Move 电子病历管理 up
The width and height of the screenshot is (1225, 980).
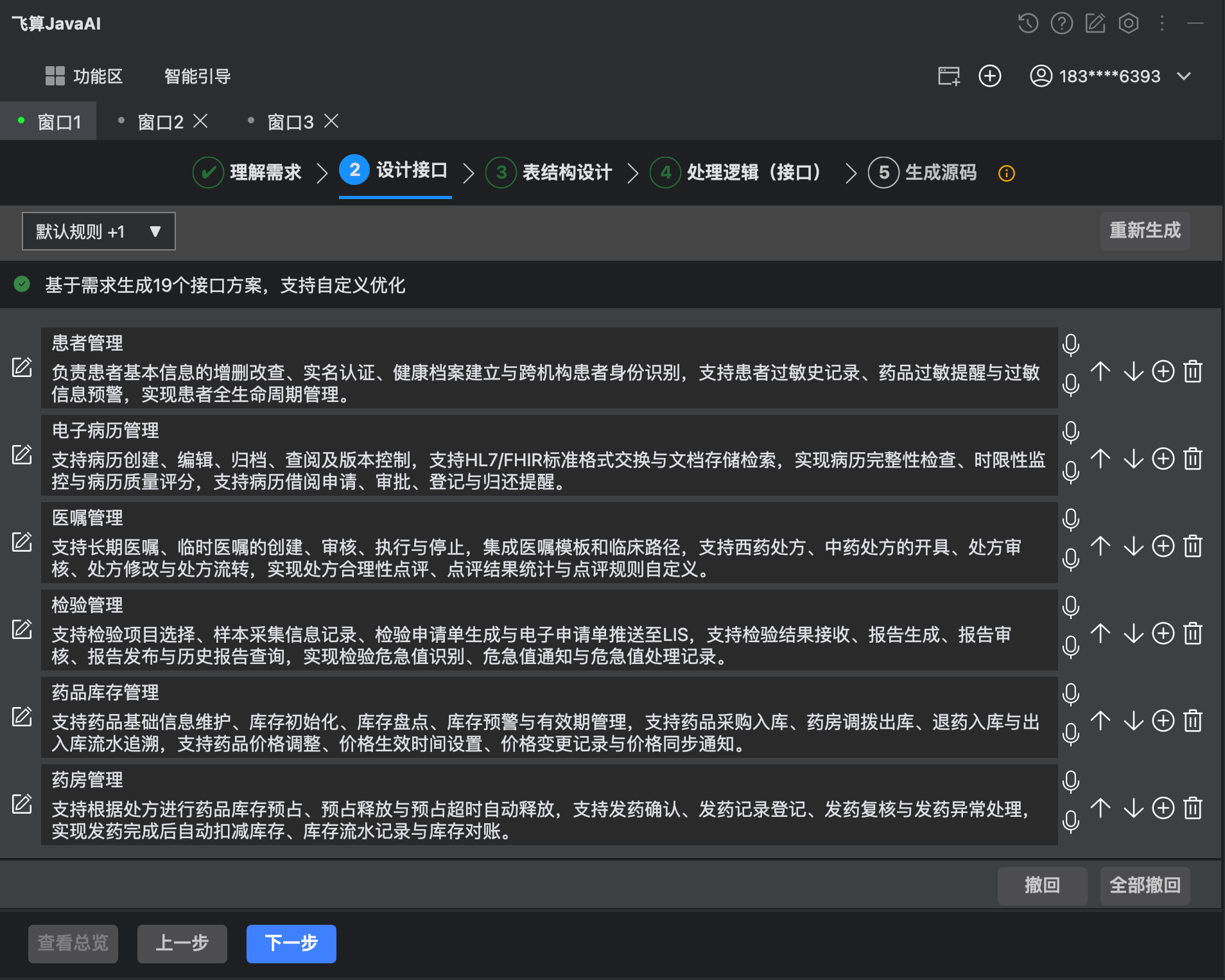click(1100, 459)
